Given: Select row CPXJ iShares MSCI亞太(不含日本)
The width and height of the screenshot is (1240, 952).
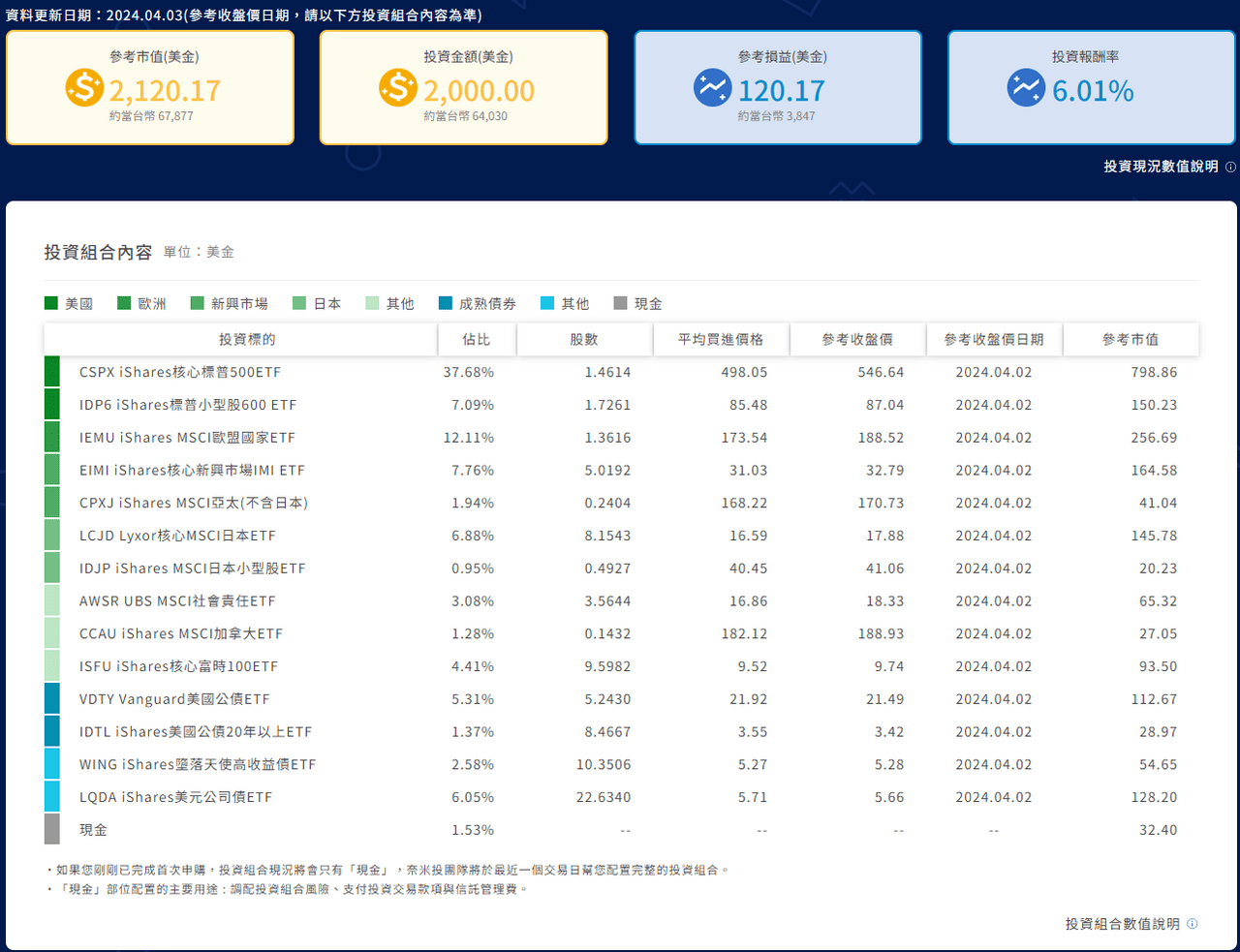Looking at the screenshot, I should pyautogui.click(x=621, y=503).
